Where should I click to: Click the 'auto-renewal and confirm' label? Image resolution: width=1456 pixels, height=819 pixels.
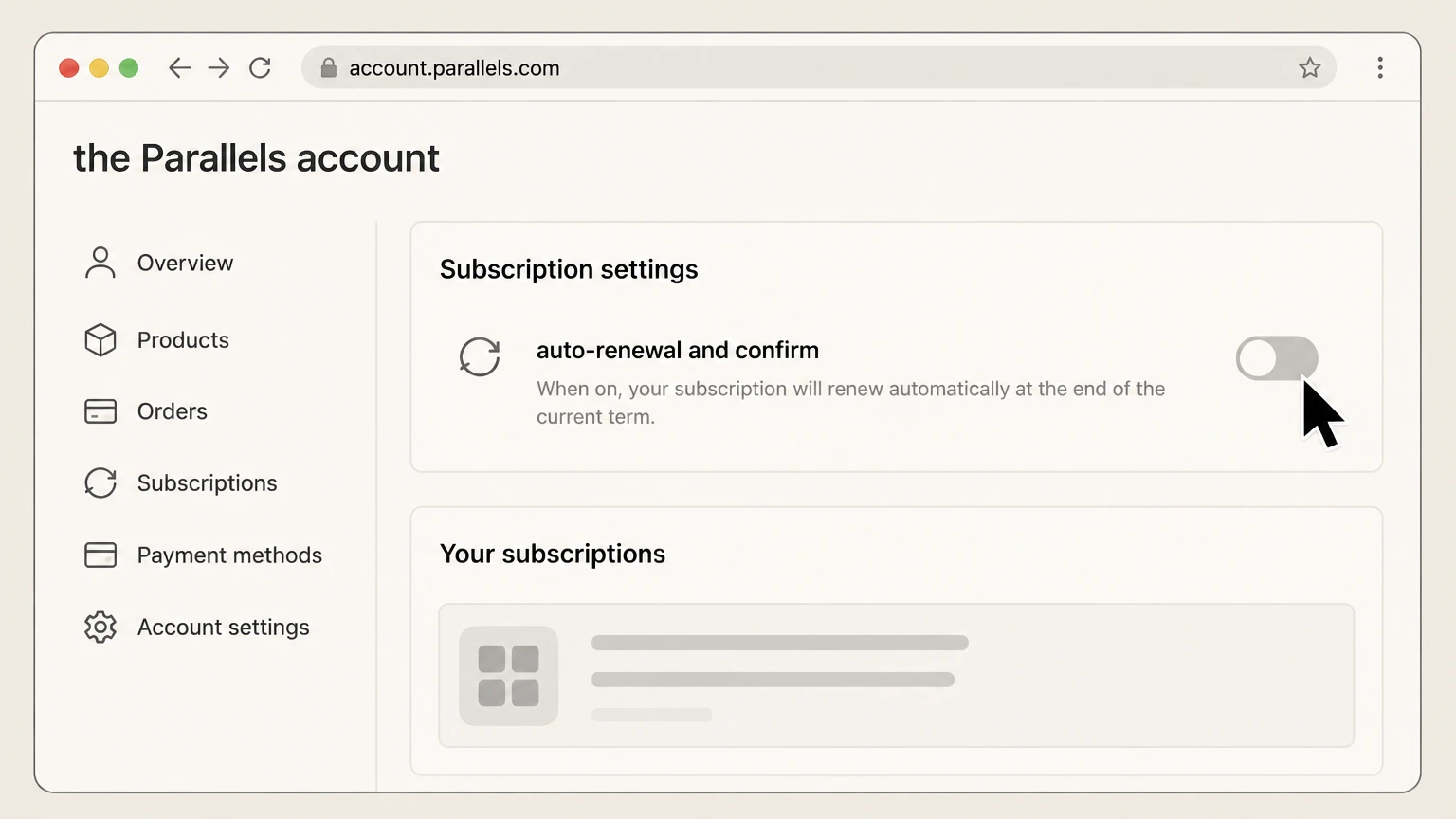[x=678, y=350]
